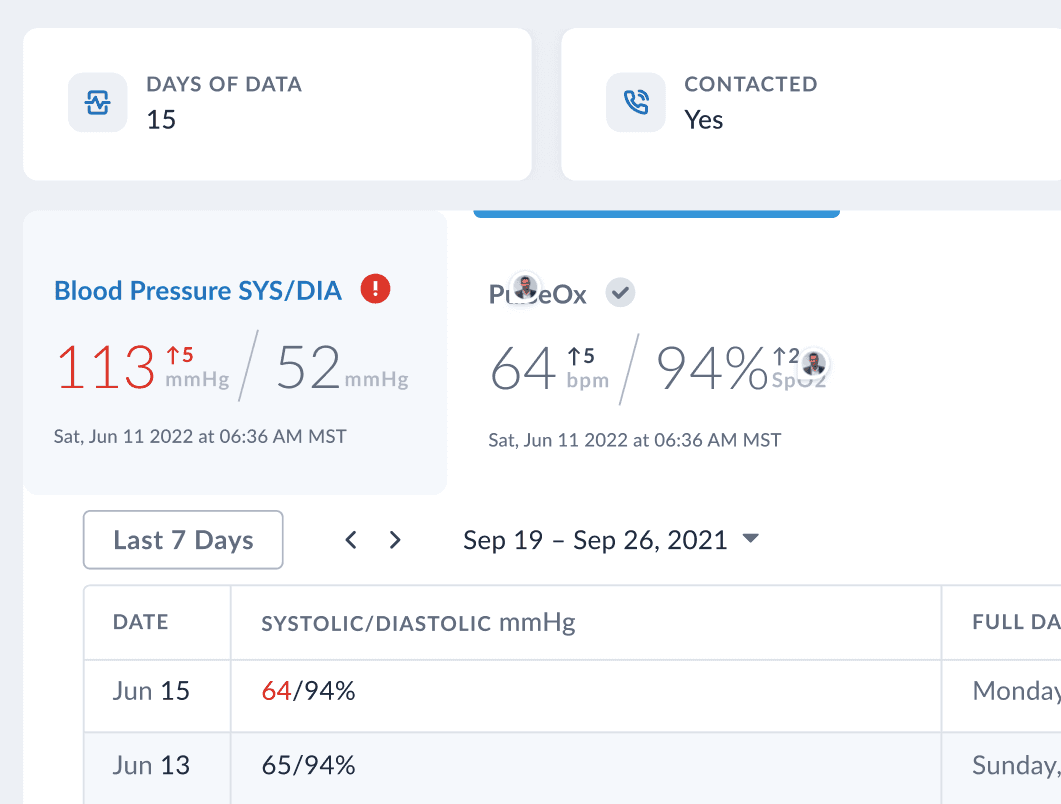Select the Blood Pressure SYS/DIA tab

pos(198,291)
